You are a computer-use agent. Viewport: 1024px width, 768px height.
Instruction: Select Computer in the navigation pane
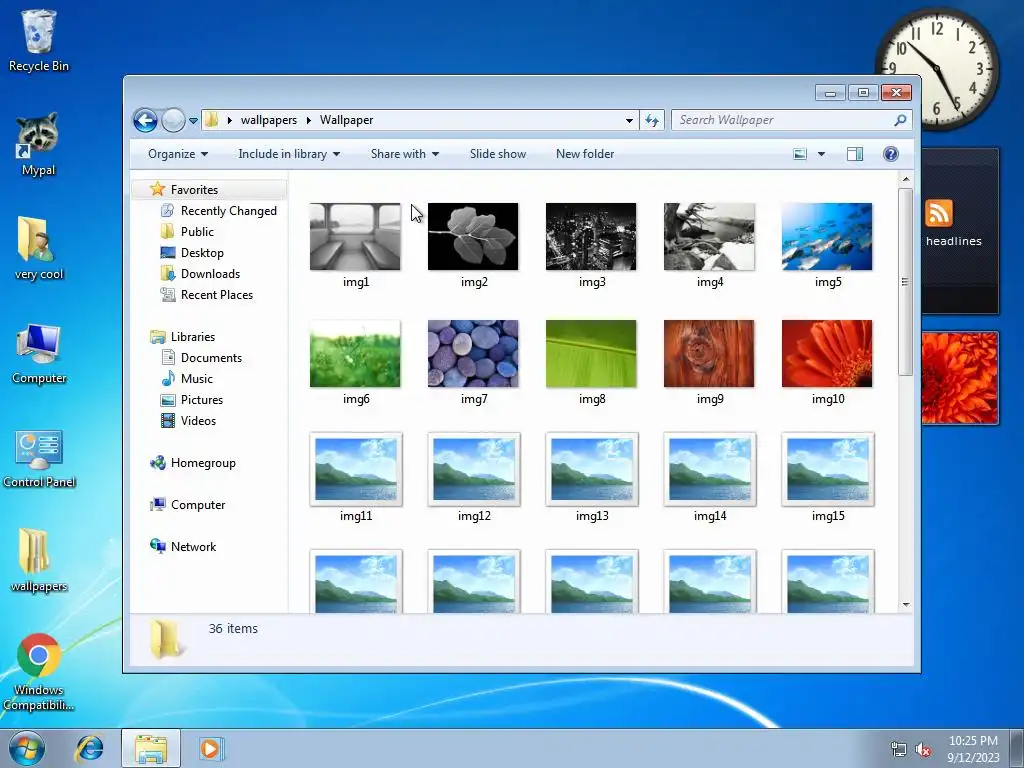point(187,505)
